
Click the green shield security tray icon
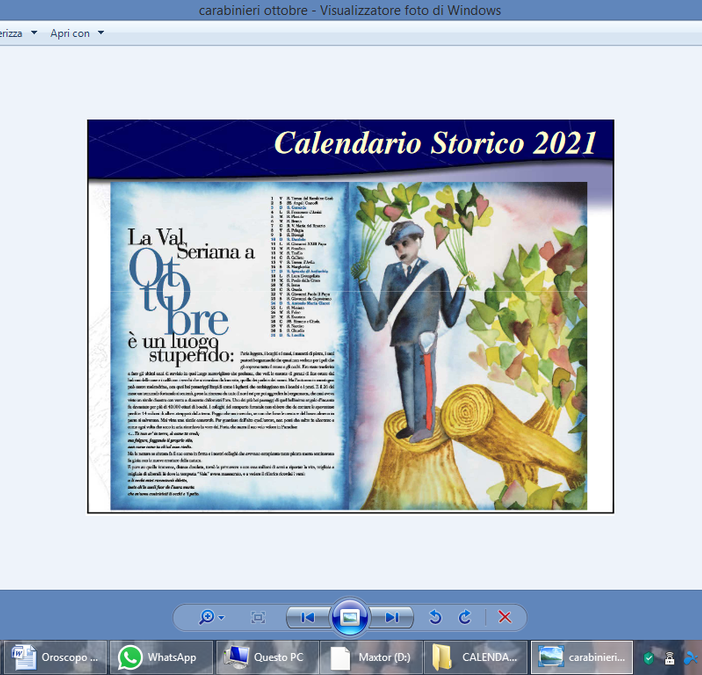tap(649, 658)
